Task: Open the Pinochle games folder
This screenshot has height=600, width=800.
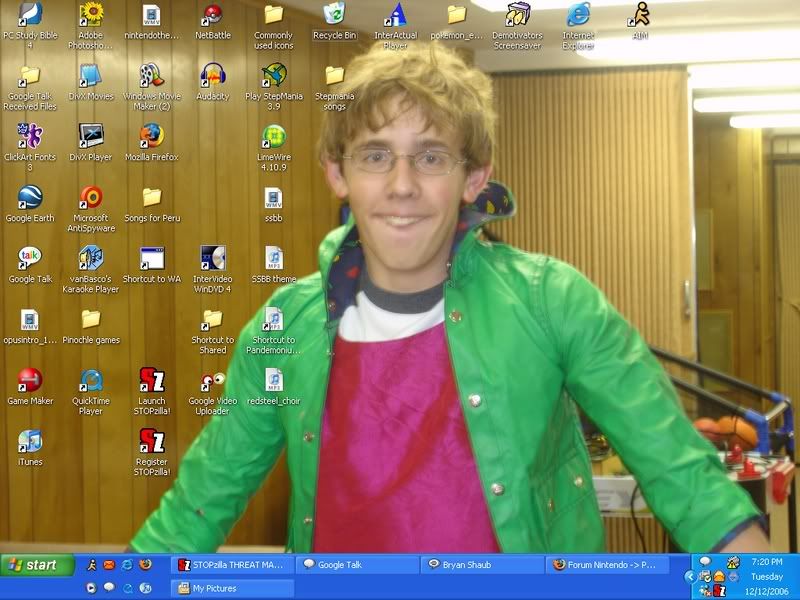Action: [x=91, y=326]
